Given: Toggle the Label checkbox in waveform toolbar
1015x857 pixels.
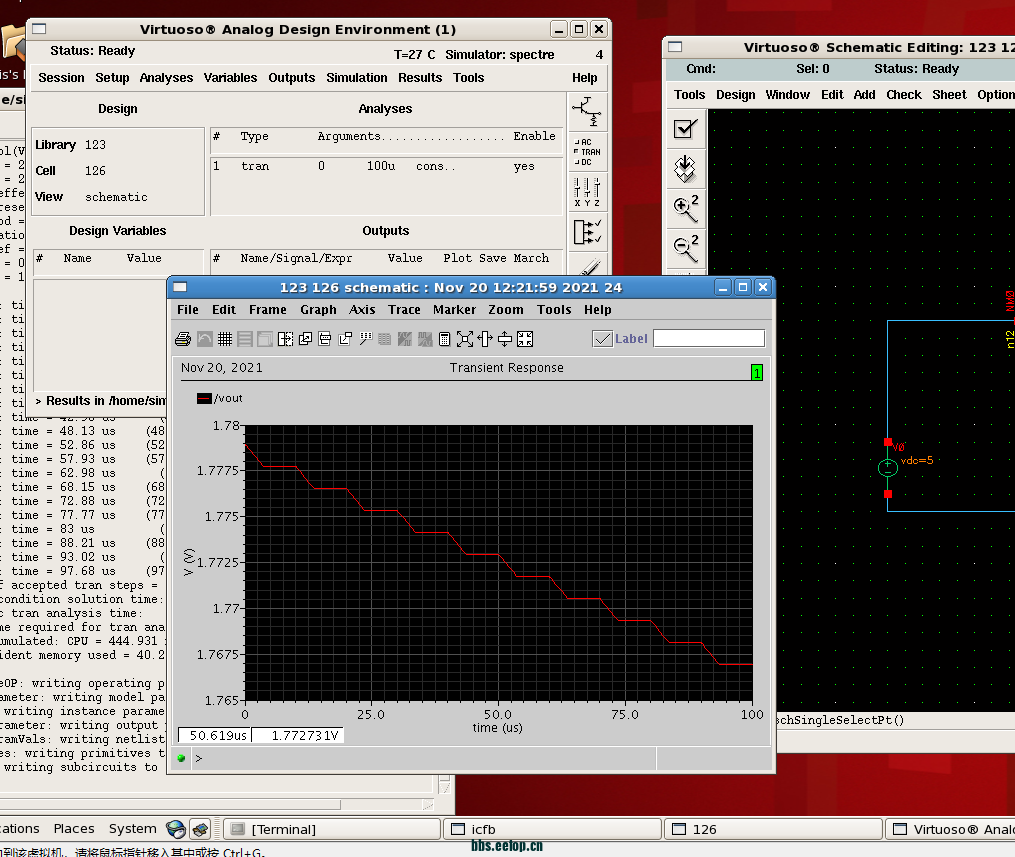Looking at the screenshot, I should (x=603, y=339).
